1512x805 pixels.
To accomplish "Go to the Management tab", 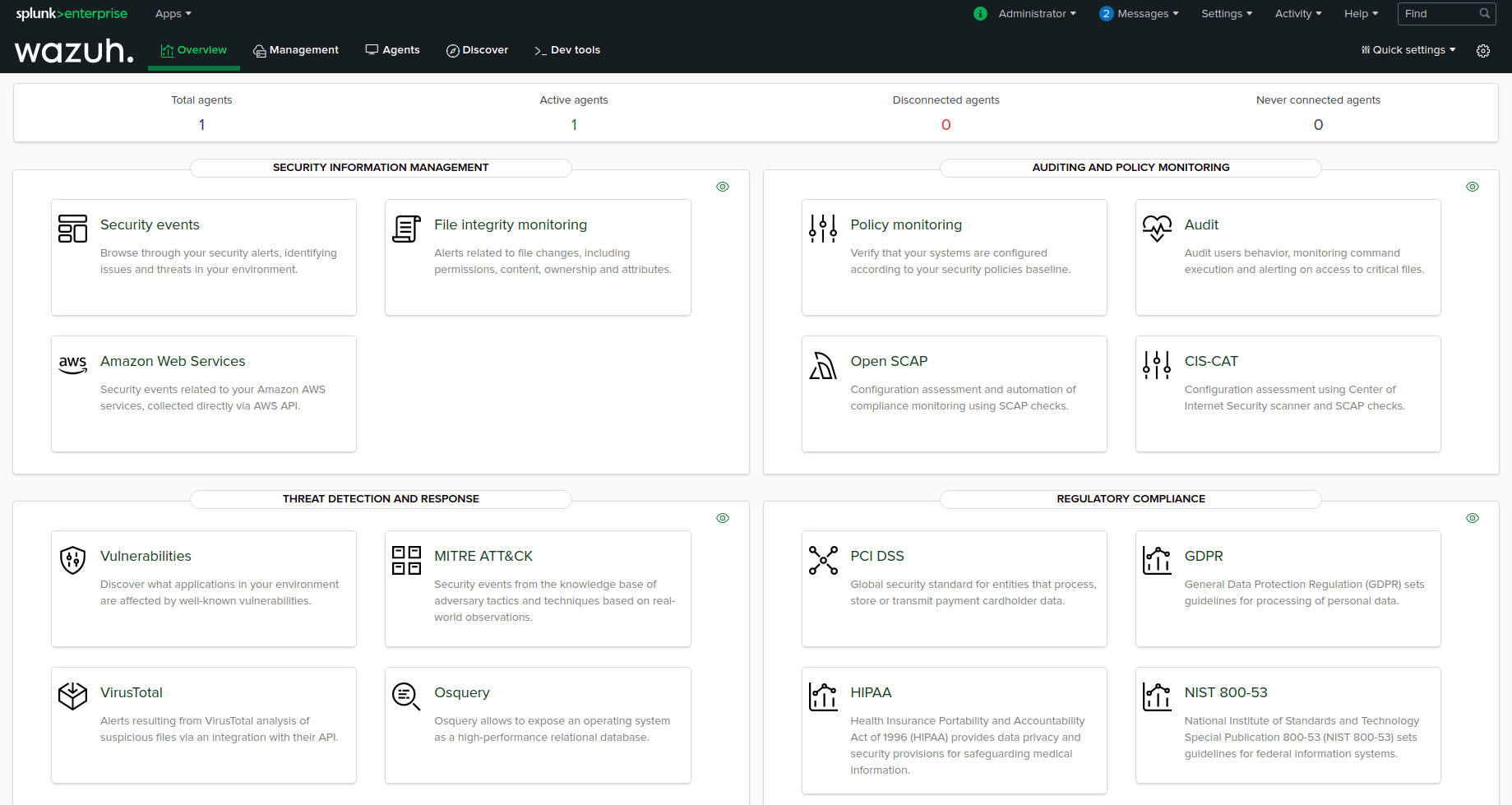I will 296,50.
